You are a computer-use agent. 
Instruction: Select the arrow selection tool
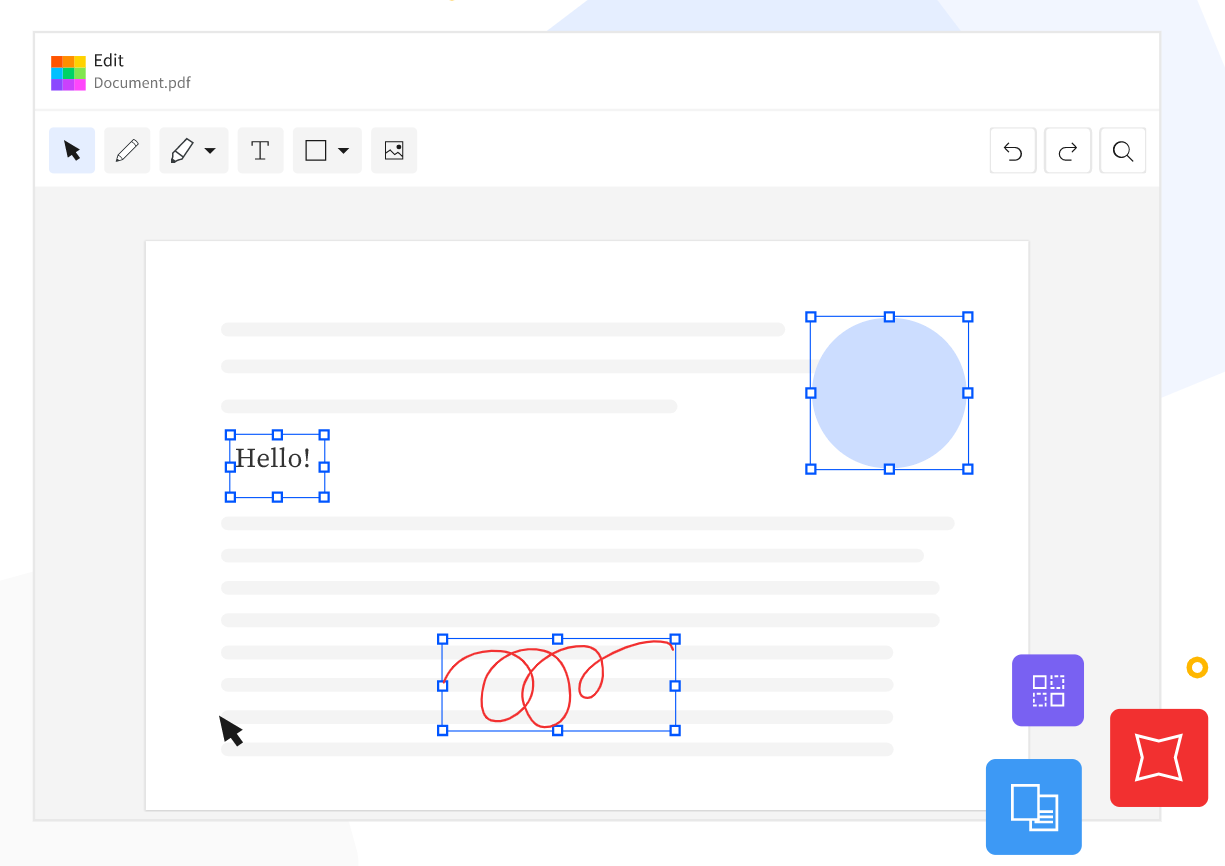click(x=72, y=151)
